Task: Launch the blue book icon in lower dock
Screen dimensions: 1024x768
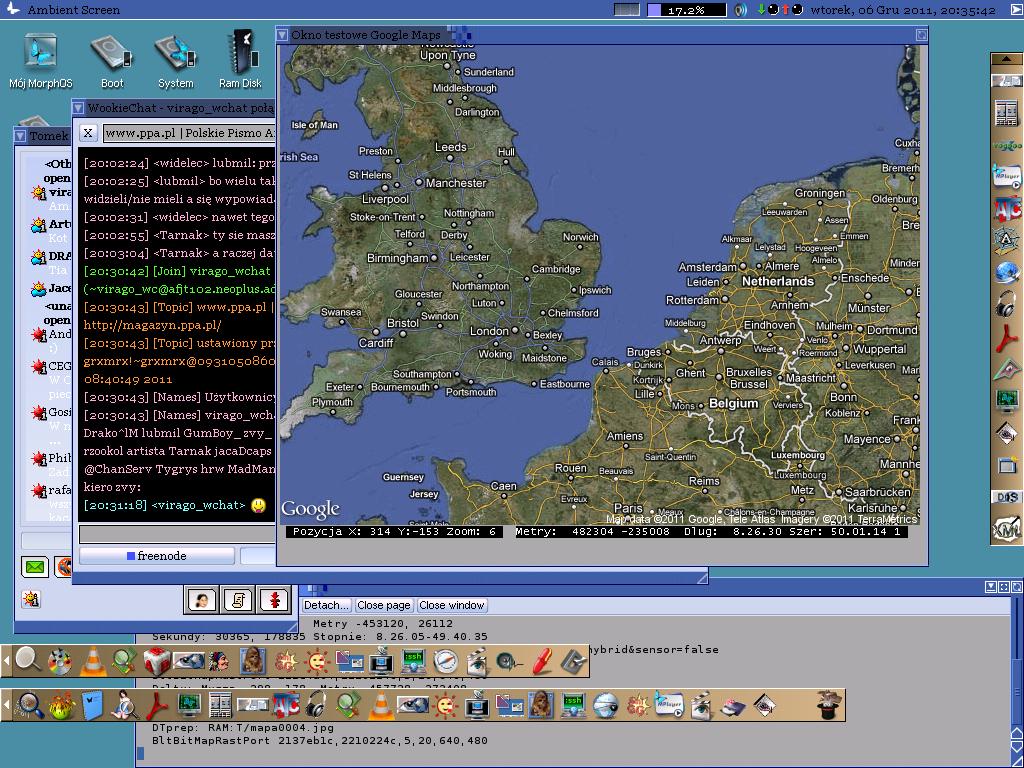Action: pos(92,706)
